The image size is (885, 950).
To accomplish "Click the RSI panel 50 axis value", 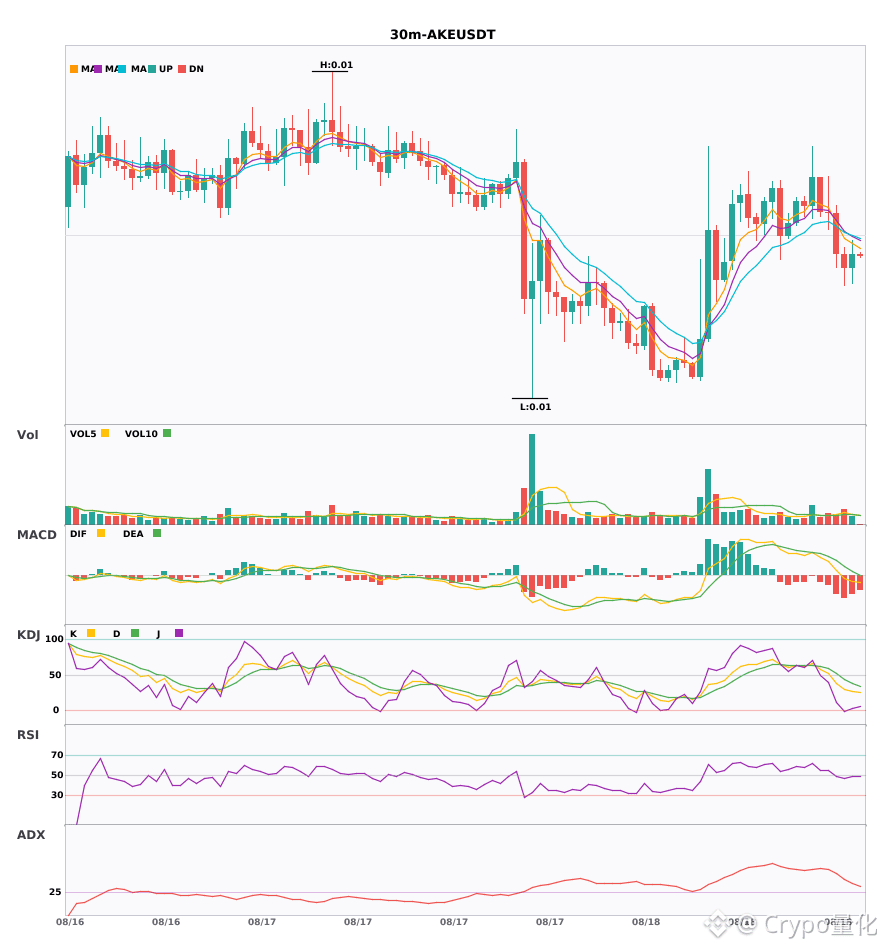I will click(x=57, y=775).
